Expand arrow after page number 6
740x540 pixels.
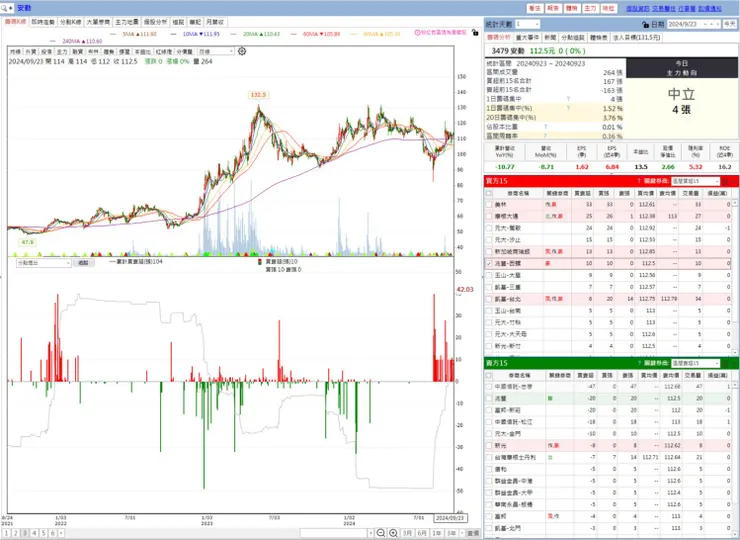click(61, 533)
